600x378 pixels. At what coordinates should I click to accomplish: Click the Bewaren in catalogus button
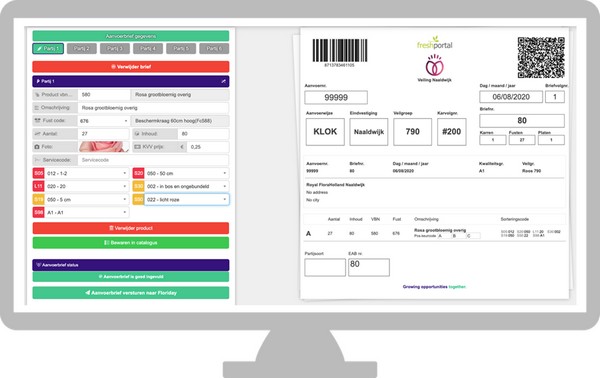(x=131, y=243)
